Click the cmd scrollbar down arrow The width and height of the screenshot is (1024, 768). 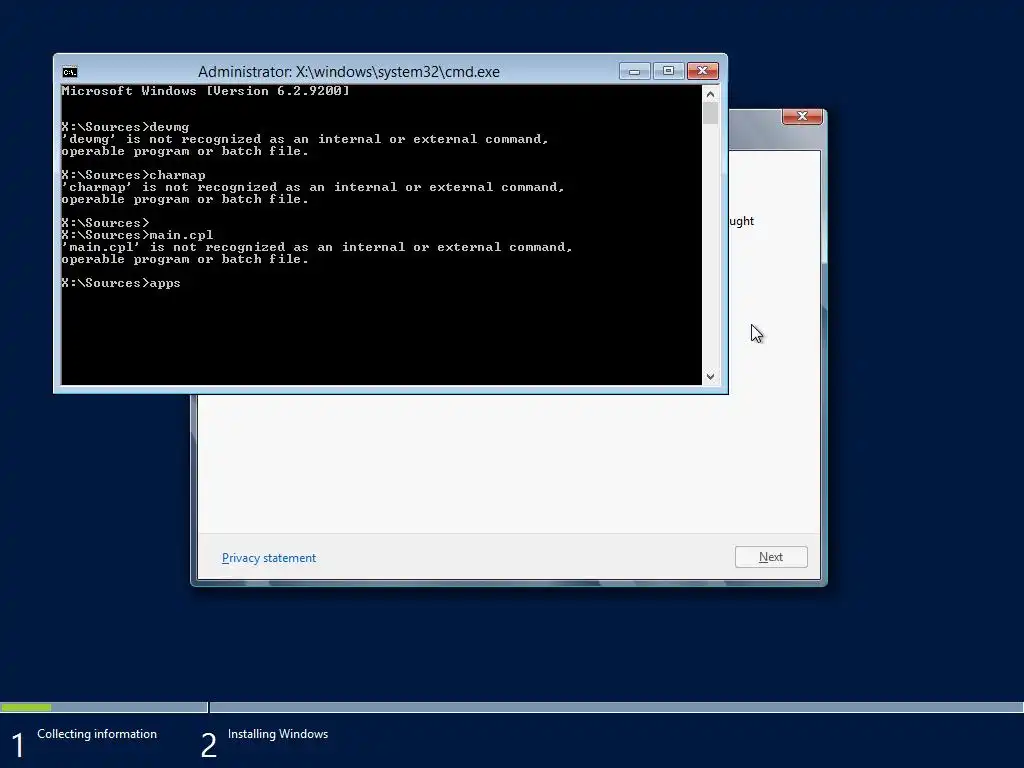(x=711, y=377)
